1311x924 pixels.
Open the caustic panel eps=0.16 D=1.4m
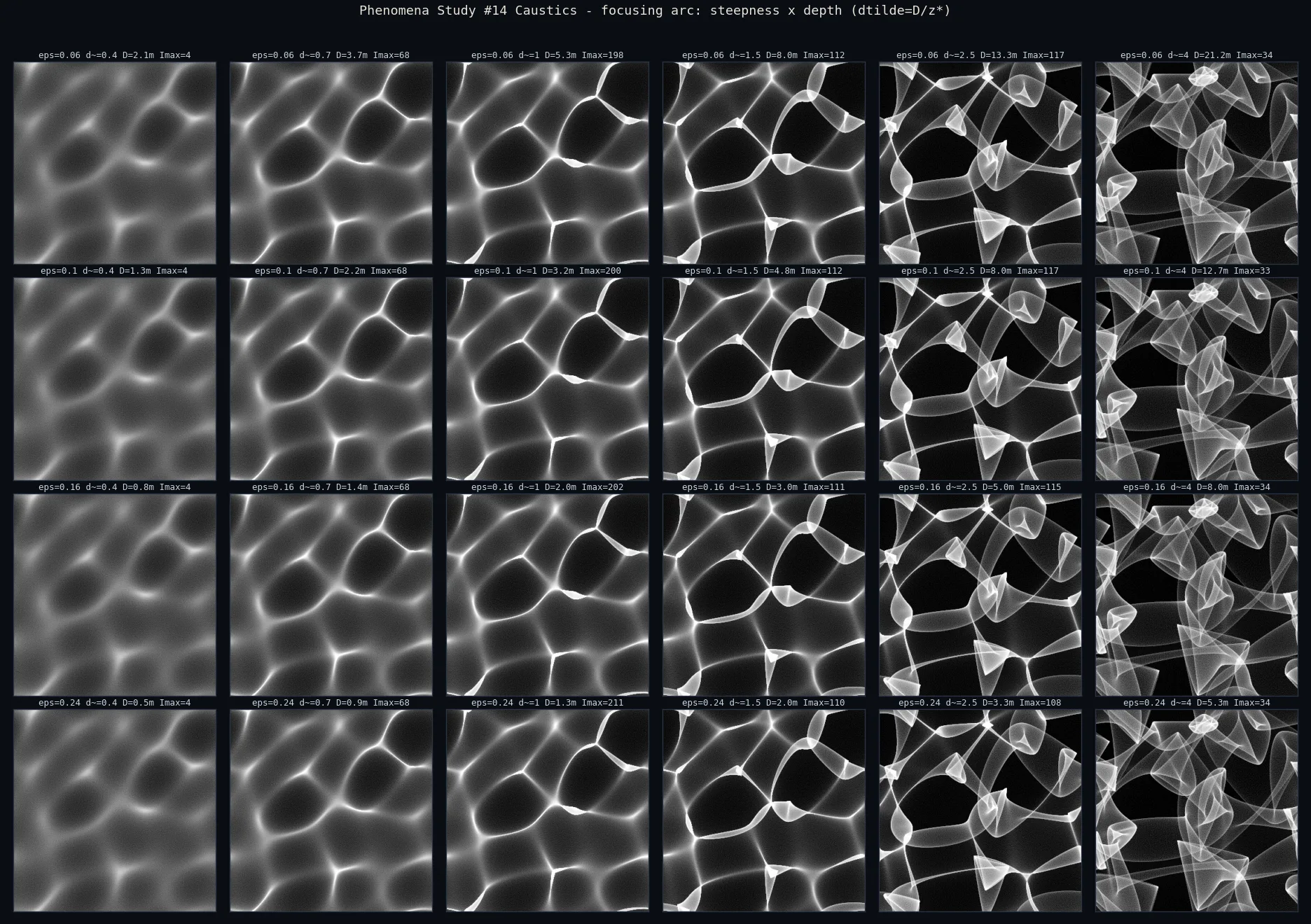pos(331,595)
